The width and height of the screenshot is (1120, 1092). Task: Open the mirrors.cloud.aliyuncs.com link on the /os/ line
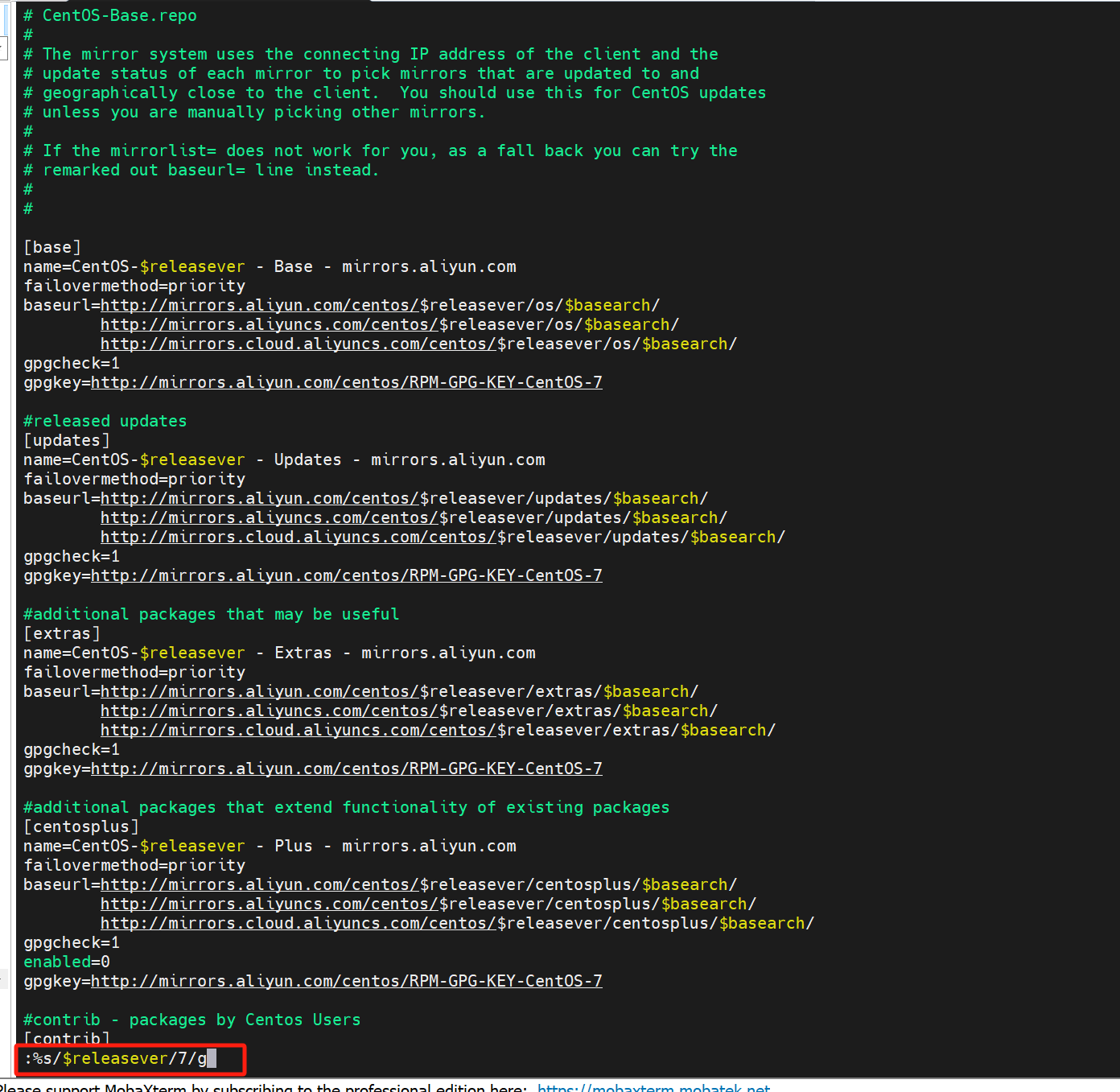299,344
